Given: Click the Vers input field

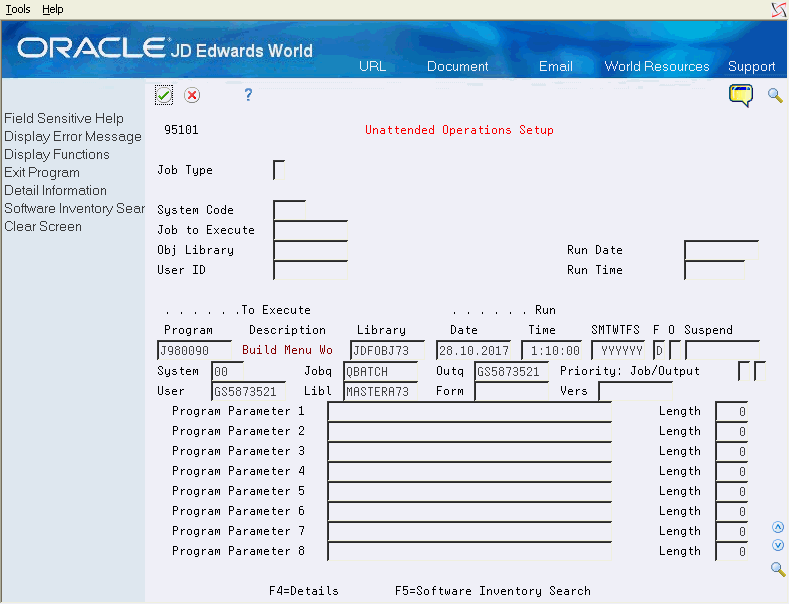Looking at the screenshot, I should click(636, 391).
